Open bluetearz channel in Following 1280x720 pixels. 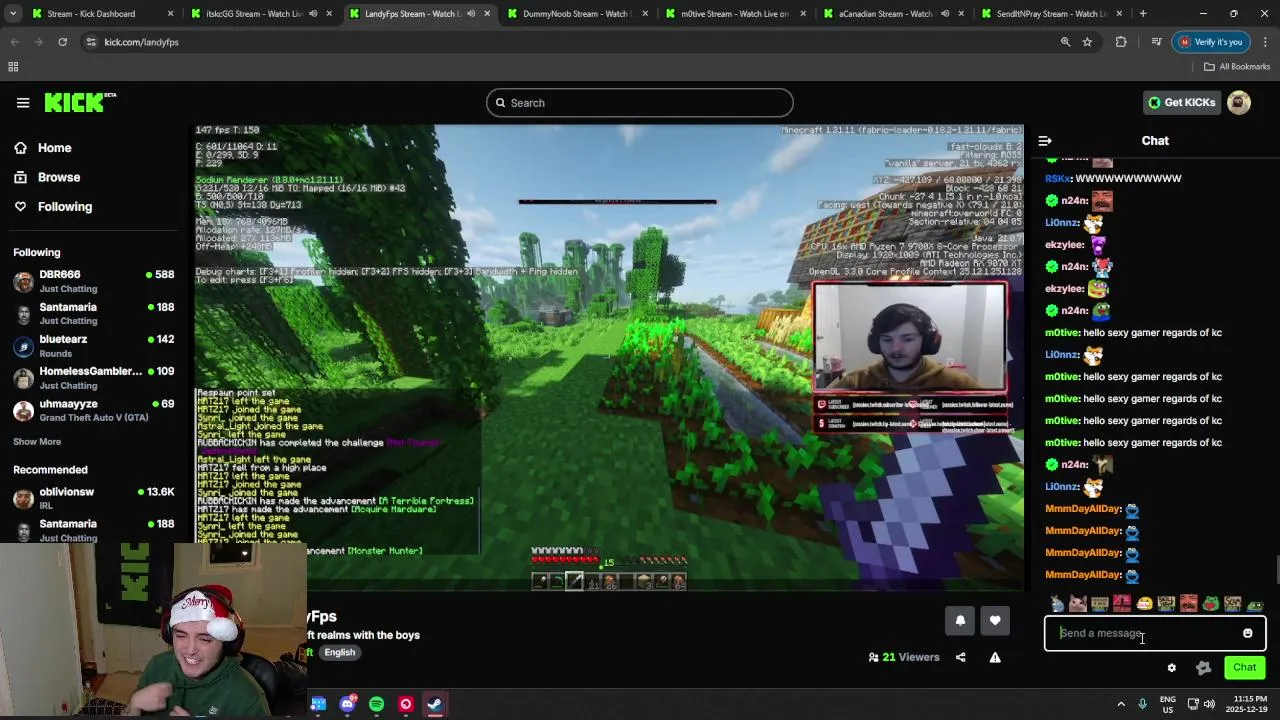point(93,346)
